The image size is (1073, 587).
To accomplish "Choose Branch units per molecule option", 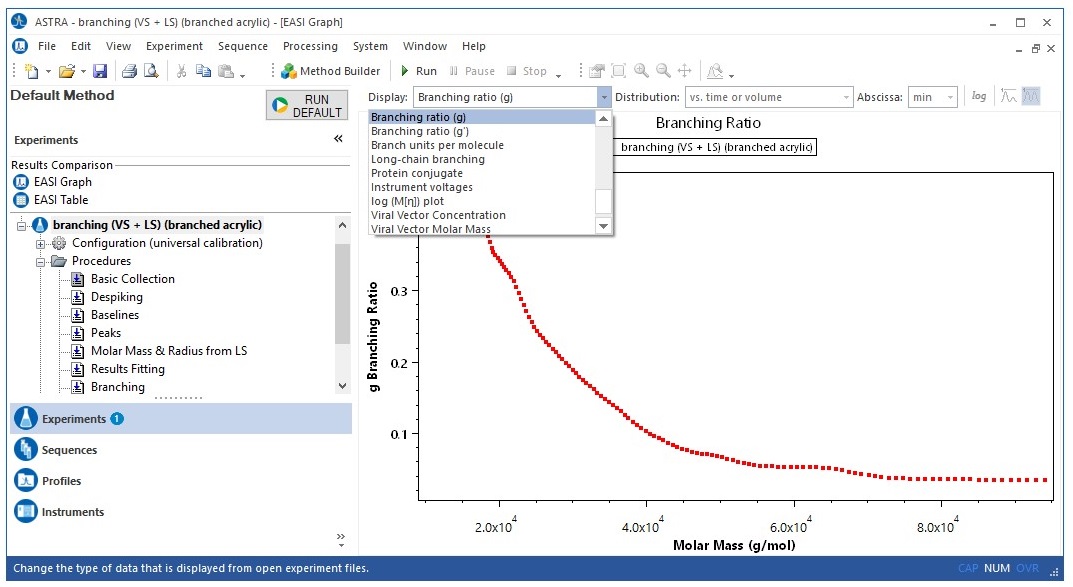I will [x=482, y=145].
